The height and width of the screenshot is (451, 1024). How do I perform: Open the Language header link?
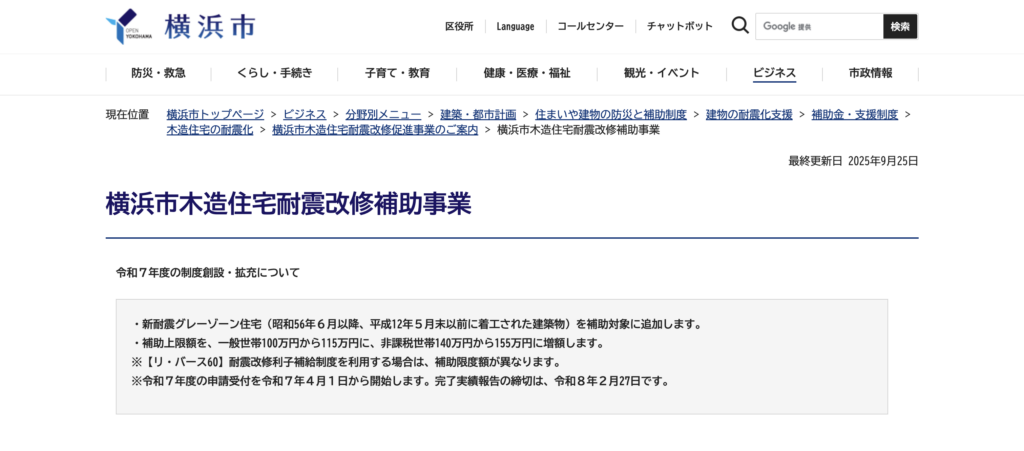[x=515, y=26]
